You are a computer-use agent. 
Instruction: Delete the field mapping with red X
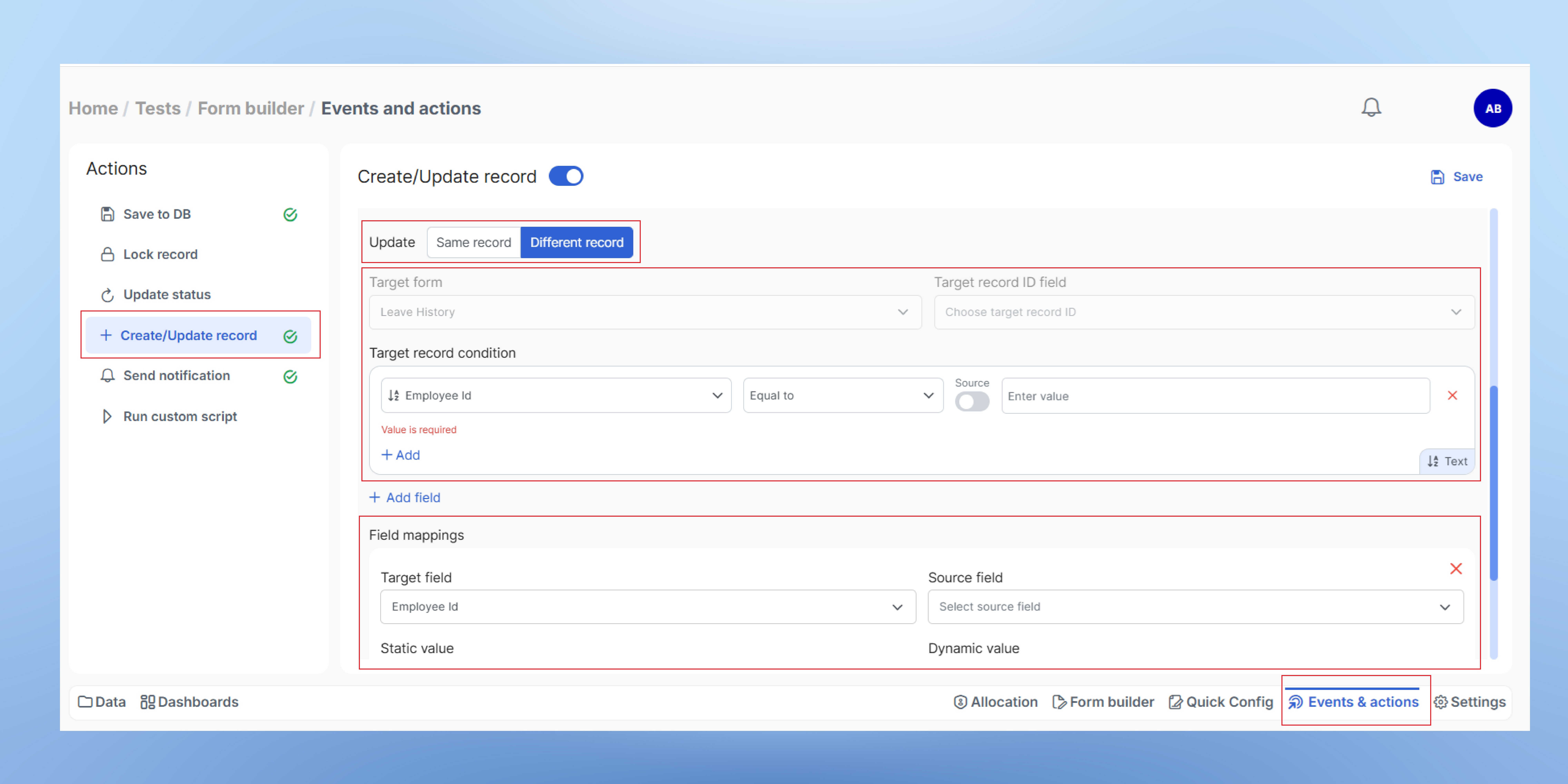point(1455,569)
